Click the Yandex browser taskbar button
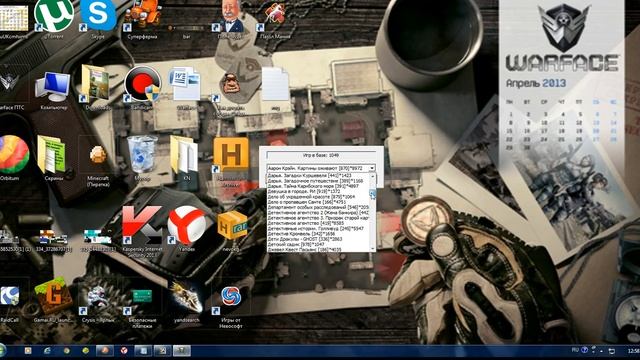Image resolution: width=640 pixels, height=360 pixels. click(124, 351)
